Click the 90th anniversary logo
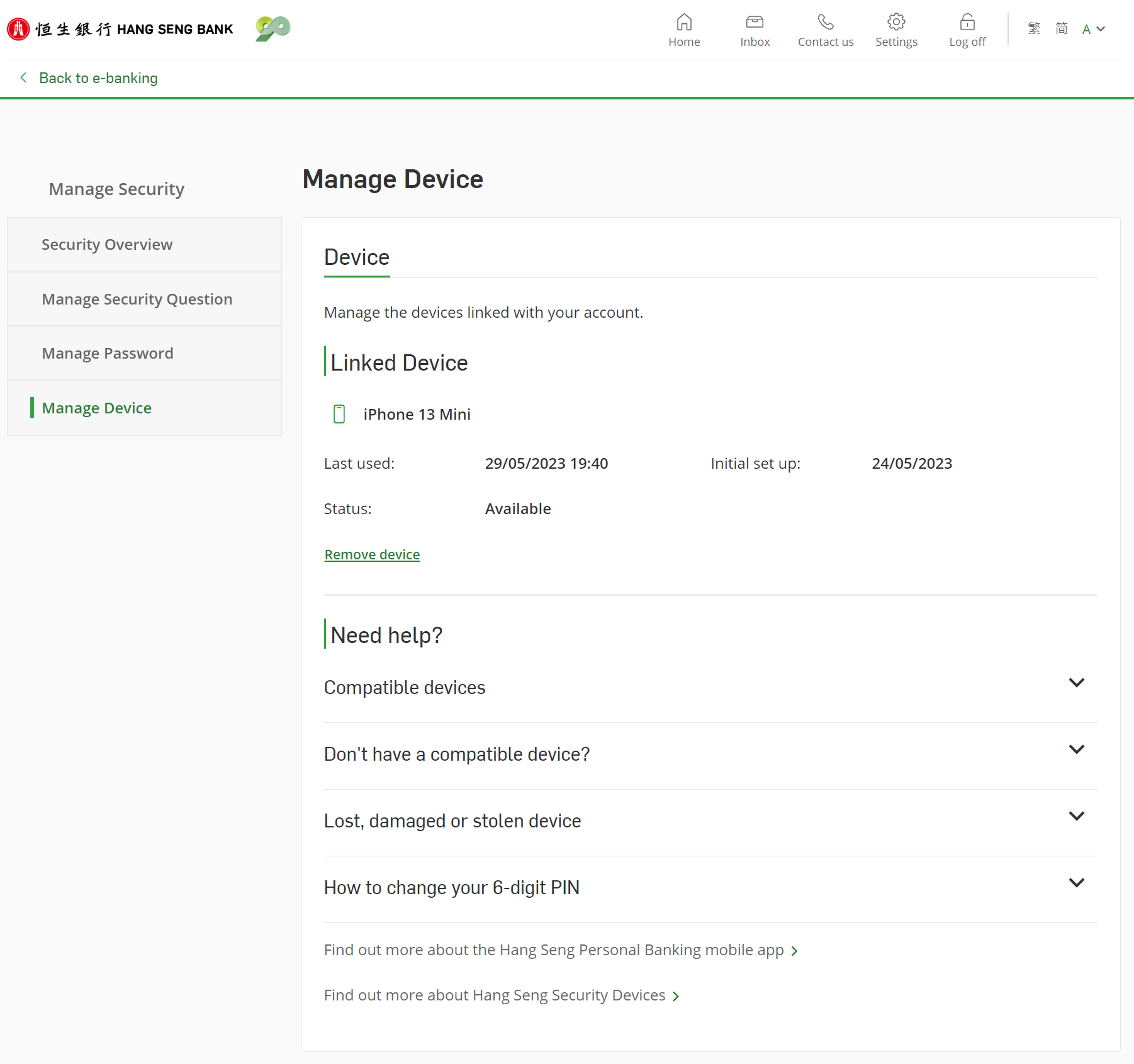 (x=273, y=28)
